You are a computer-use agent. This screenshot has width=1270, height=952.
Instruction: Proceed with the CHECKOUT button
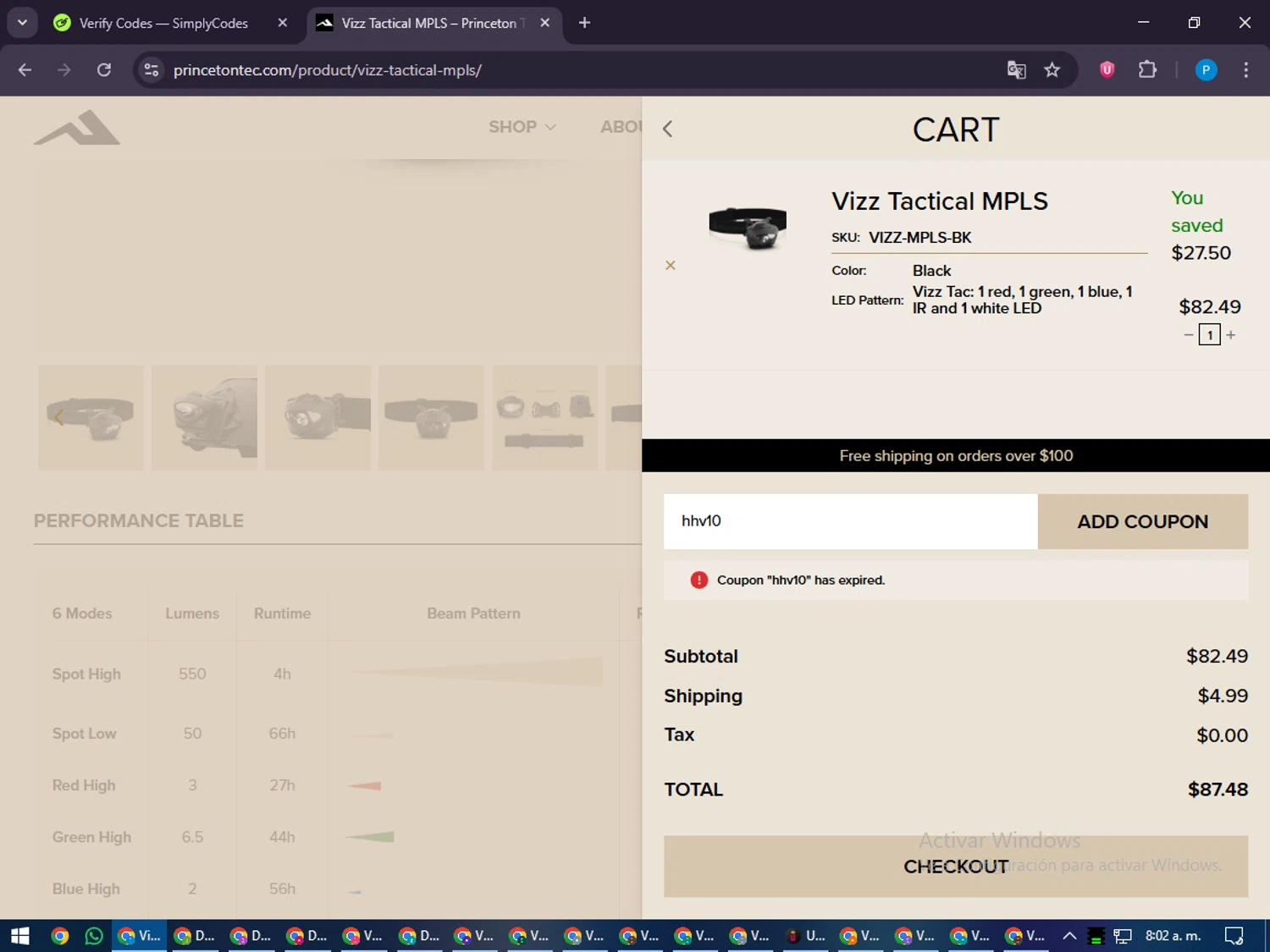pos(955,867)
